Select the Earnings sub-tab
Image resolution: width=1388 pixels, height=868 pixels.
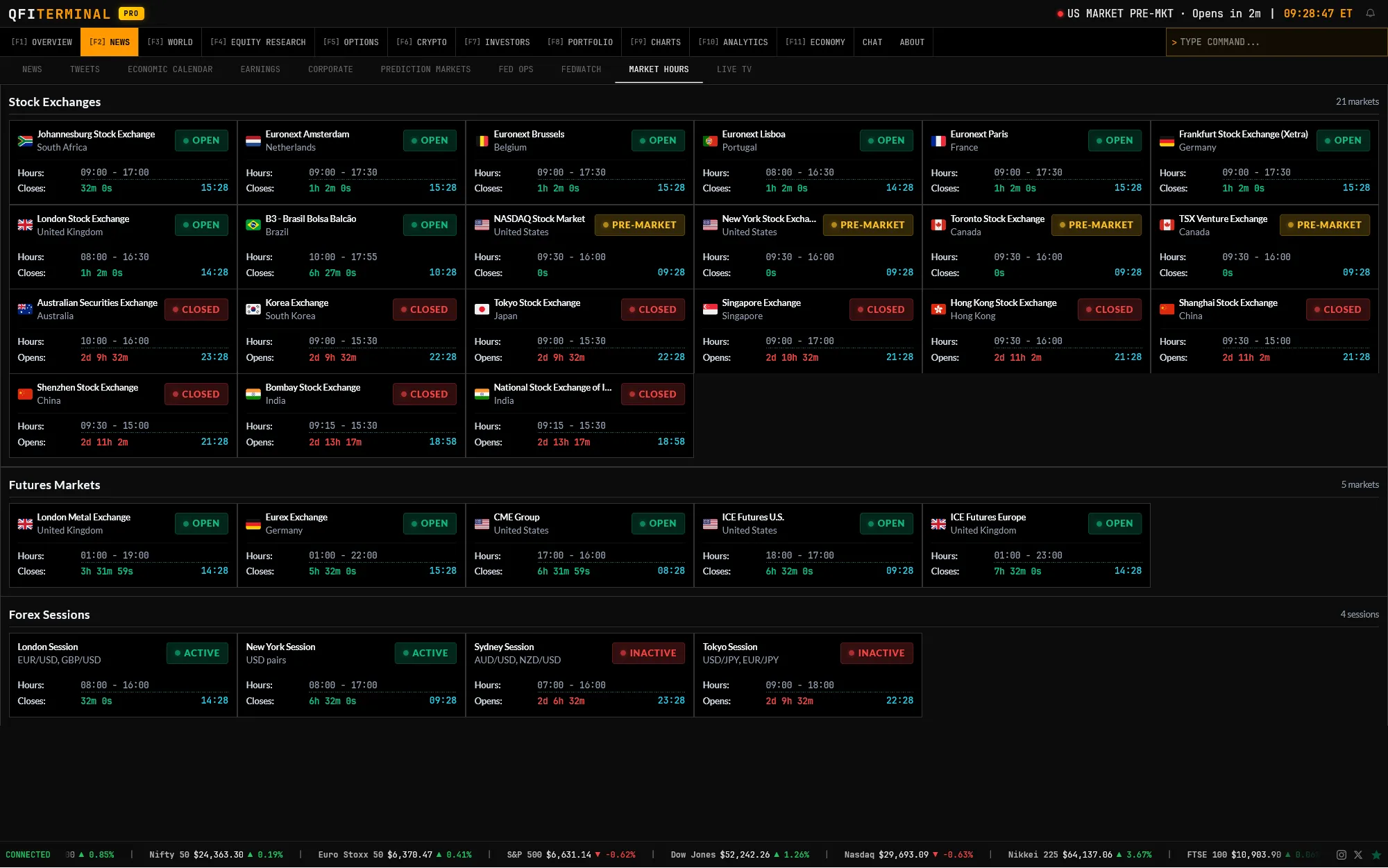(260, 69)
